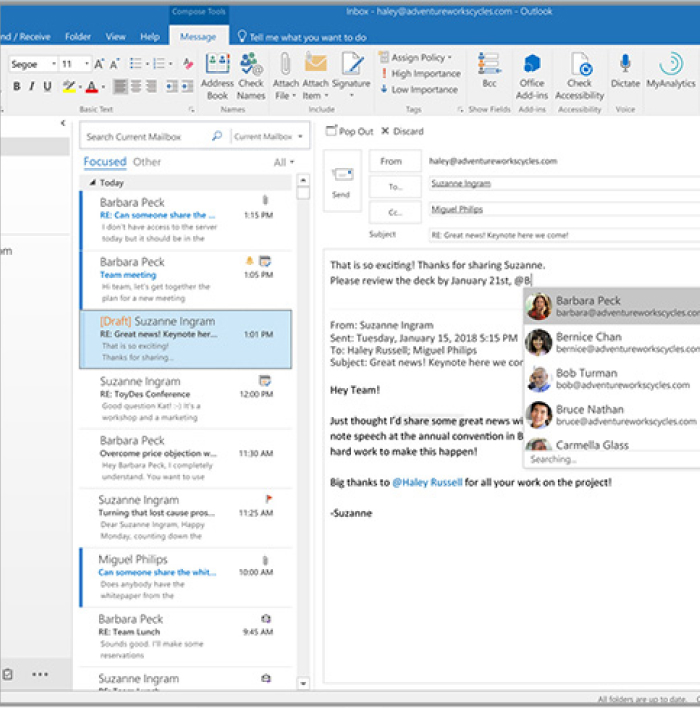Open Miguel Philips whitepaper email
Image resolution: width=700 pixels, height=708 pixels.
pyautogui.click(x=185, y=577)
